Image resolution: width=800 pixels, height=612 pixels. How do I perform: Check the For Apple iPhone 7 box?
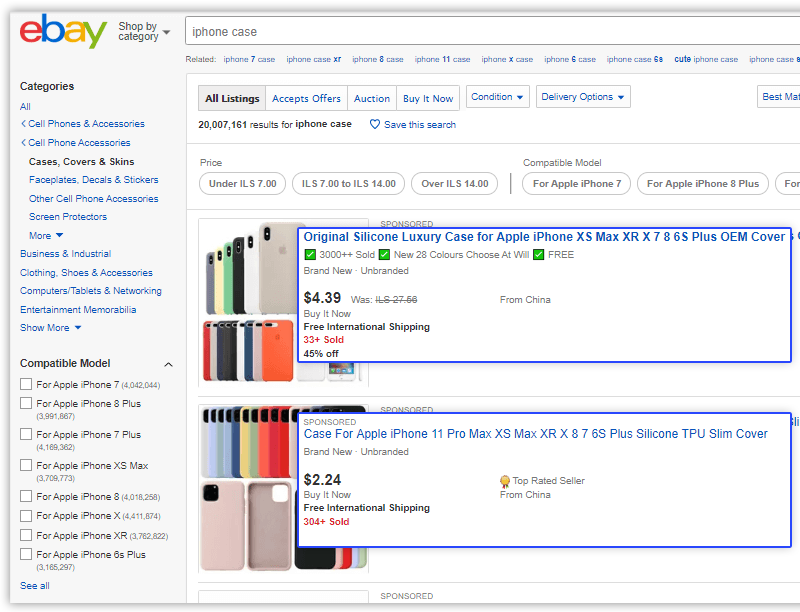pos(26,384)
